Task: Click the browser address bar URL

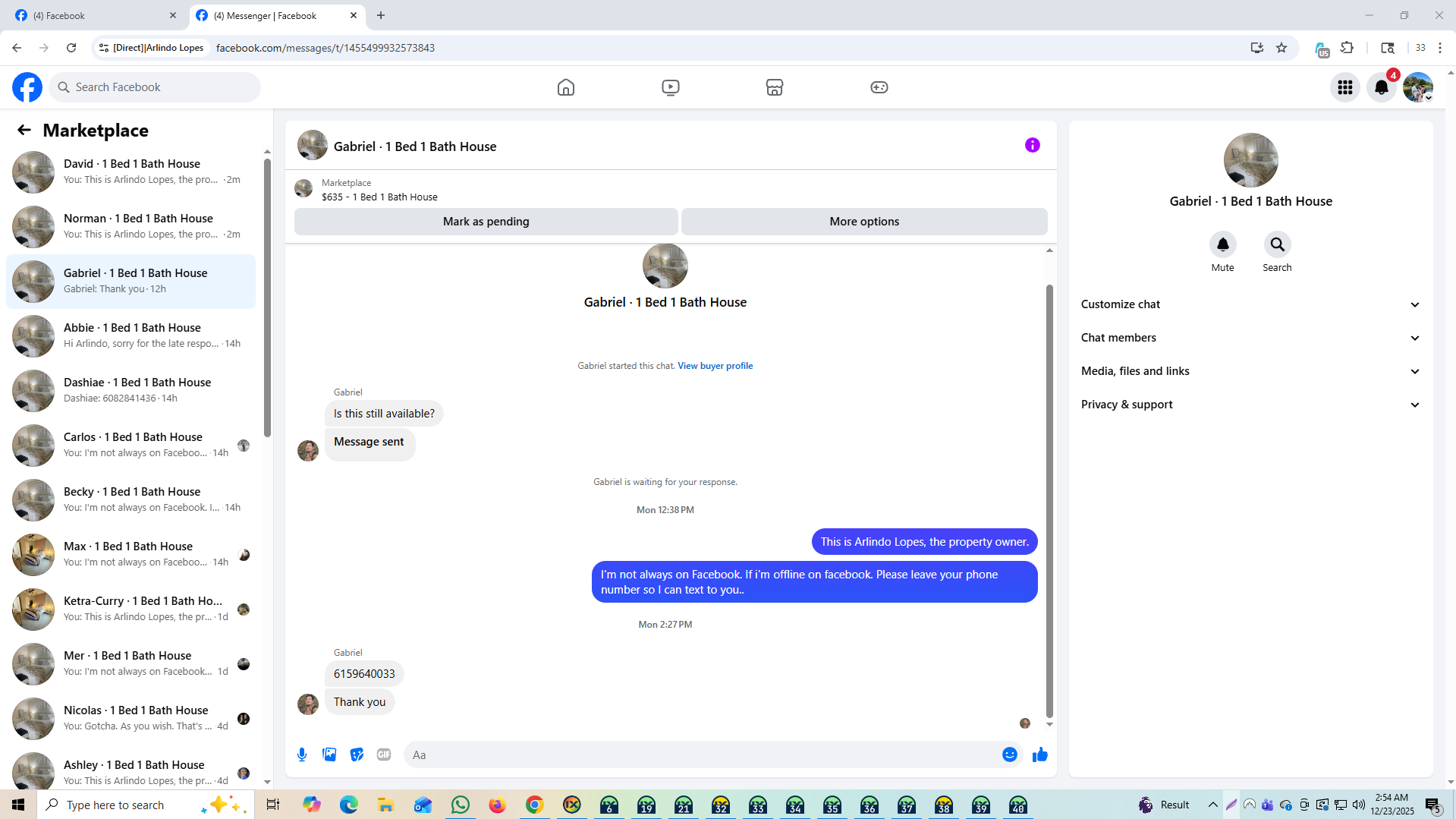Action: pos(325,48)
